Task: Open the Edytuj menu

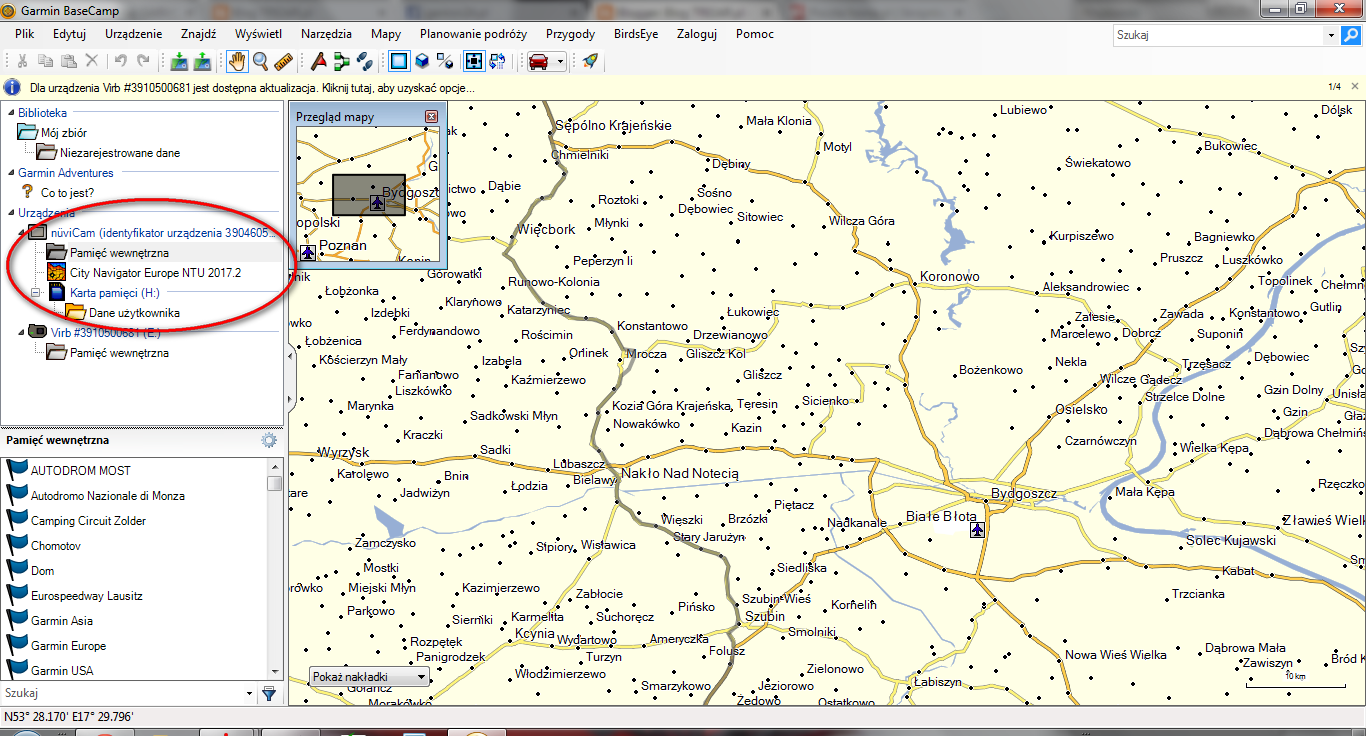Action: point(69,34)
